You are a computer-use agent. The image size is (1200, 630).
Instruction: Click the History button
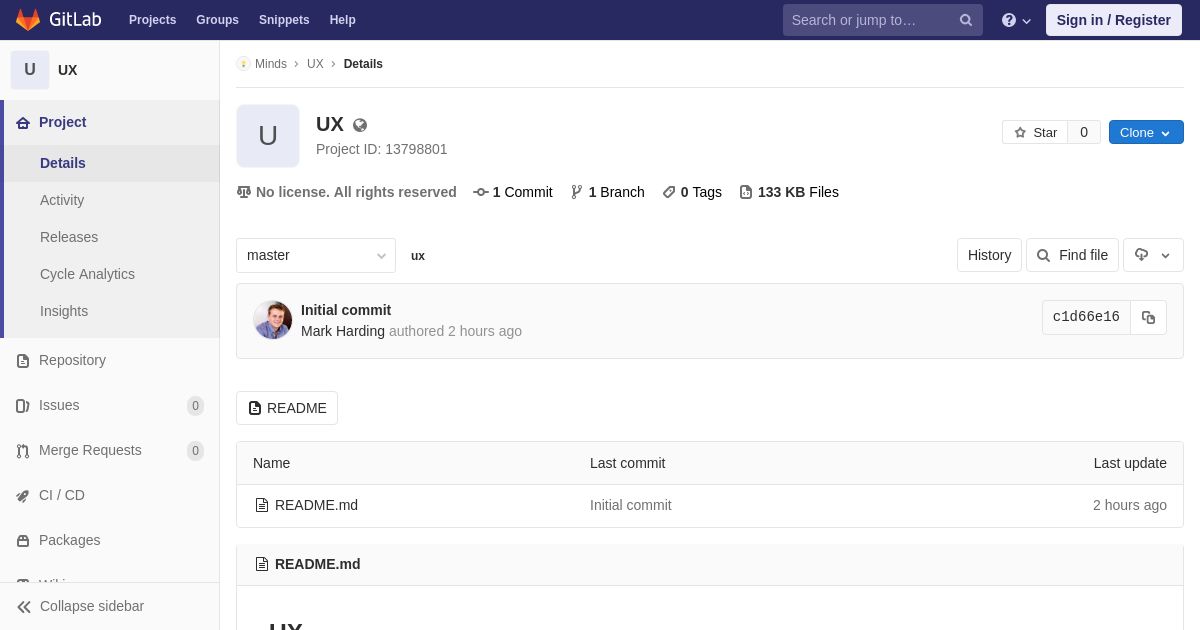coord(989,255)
